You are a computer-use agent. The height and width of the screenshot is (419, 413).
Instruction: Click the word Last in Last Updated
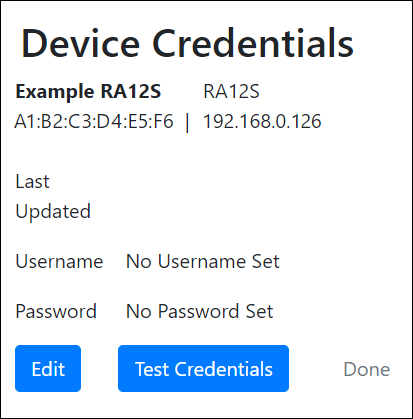[x=32, y=182]
